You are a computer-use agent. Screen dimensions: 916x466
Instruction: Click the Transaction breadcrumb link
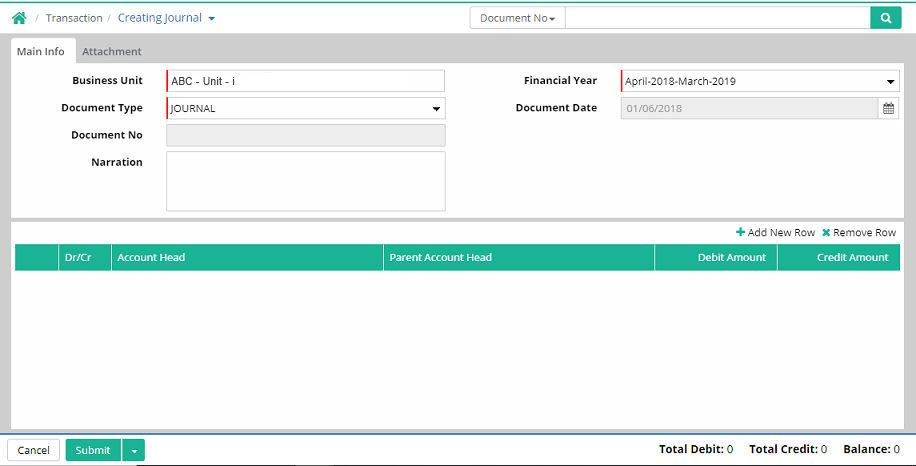[x=74, y=18]
